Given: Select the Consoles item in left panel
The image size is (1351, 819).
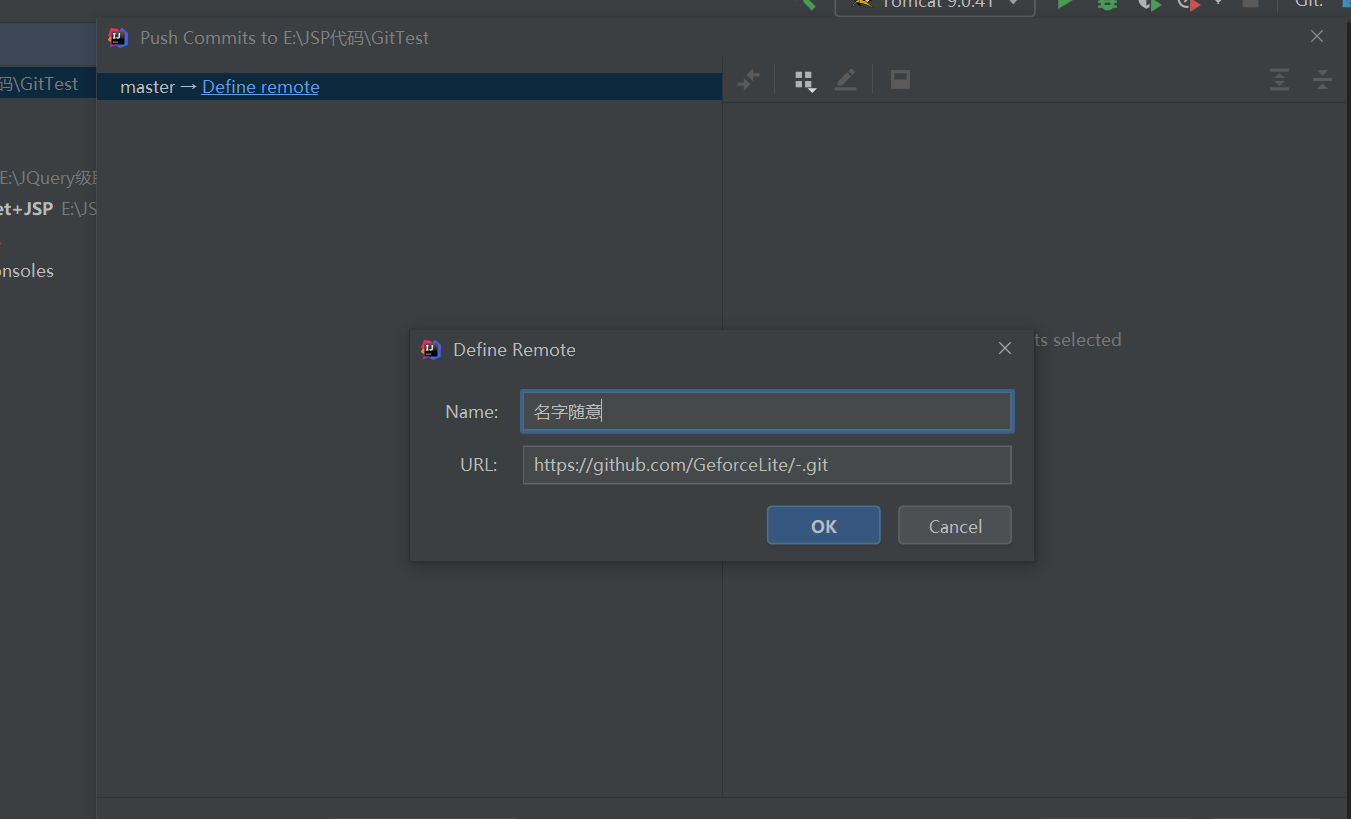Looking at the screenshot, I should point(27,271).
